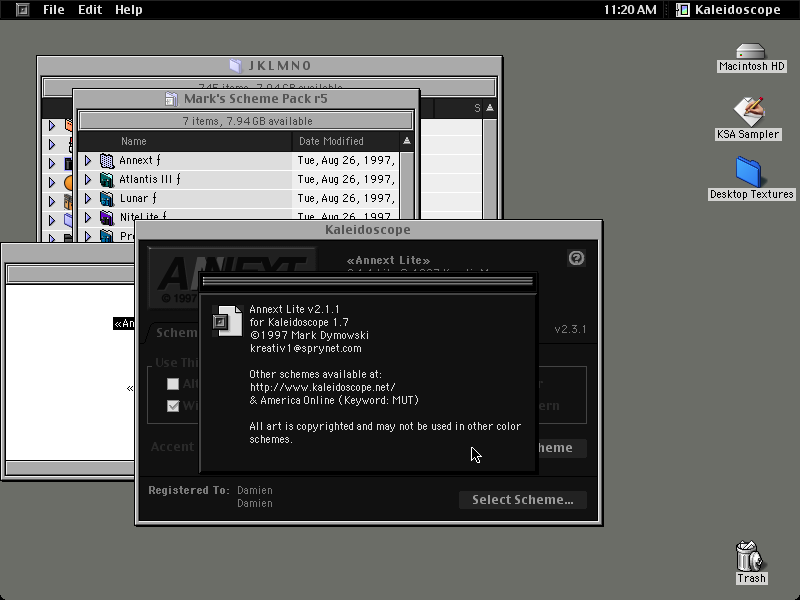Image resolution: width=800 pixels, height=600 pixels.
Task: Open the Kaleidoscope application menu
Action: [x=729, y=10]
